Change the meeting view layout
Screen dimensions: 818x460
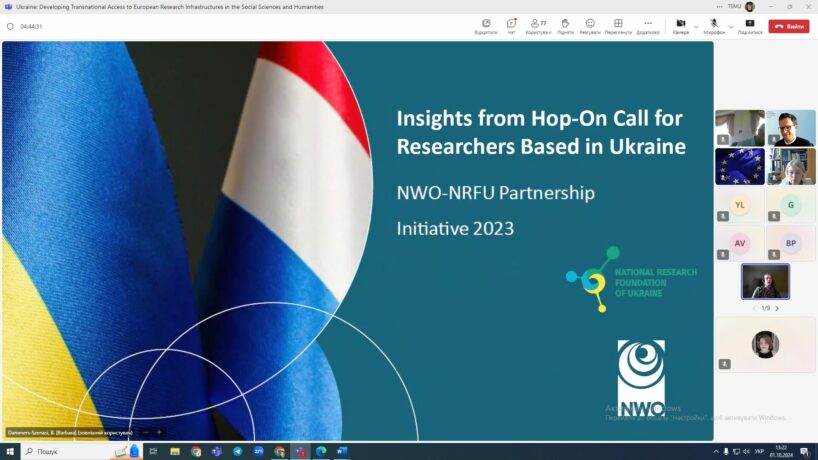point(618,25)
